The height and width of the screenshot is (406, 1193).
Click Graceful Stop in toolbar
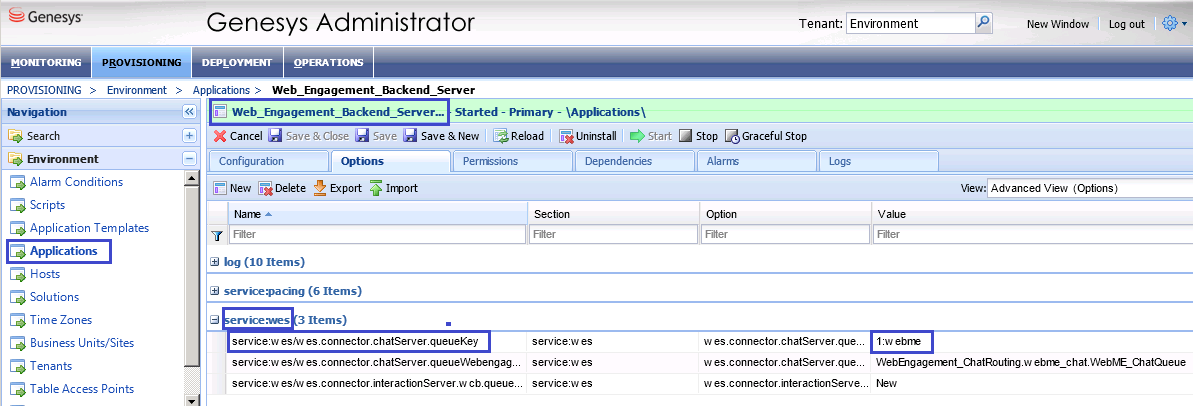tap(766, 136)
